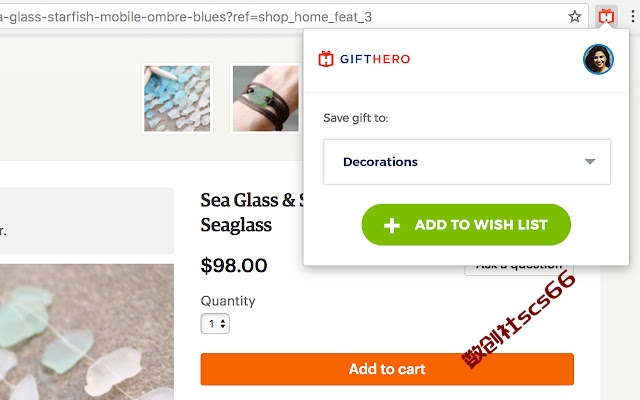This screenshot has width=640, height=400.
Task: Click the Save gift to label
Action: [356, 118]
